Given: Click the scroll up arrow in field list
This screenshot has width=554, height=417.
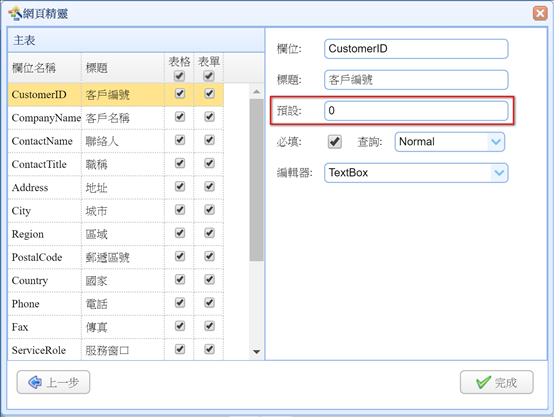Looking at the screenshot, I should click(257, 92).
